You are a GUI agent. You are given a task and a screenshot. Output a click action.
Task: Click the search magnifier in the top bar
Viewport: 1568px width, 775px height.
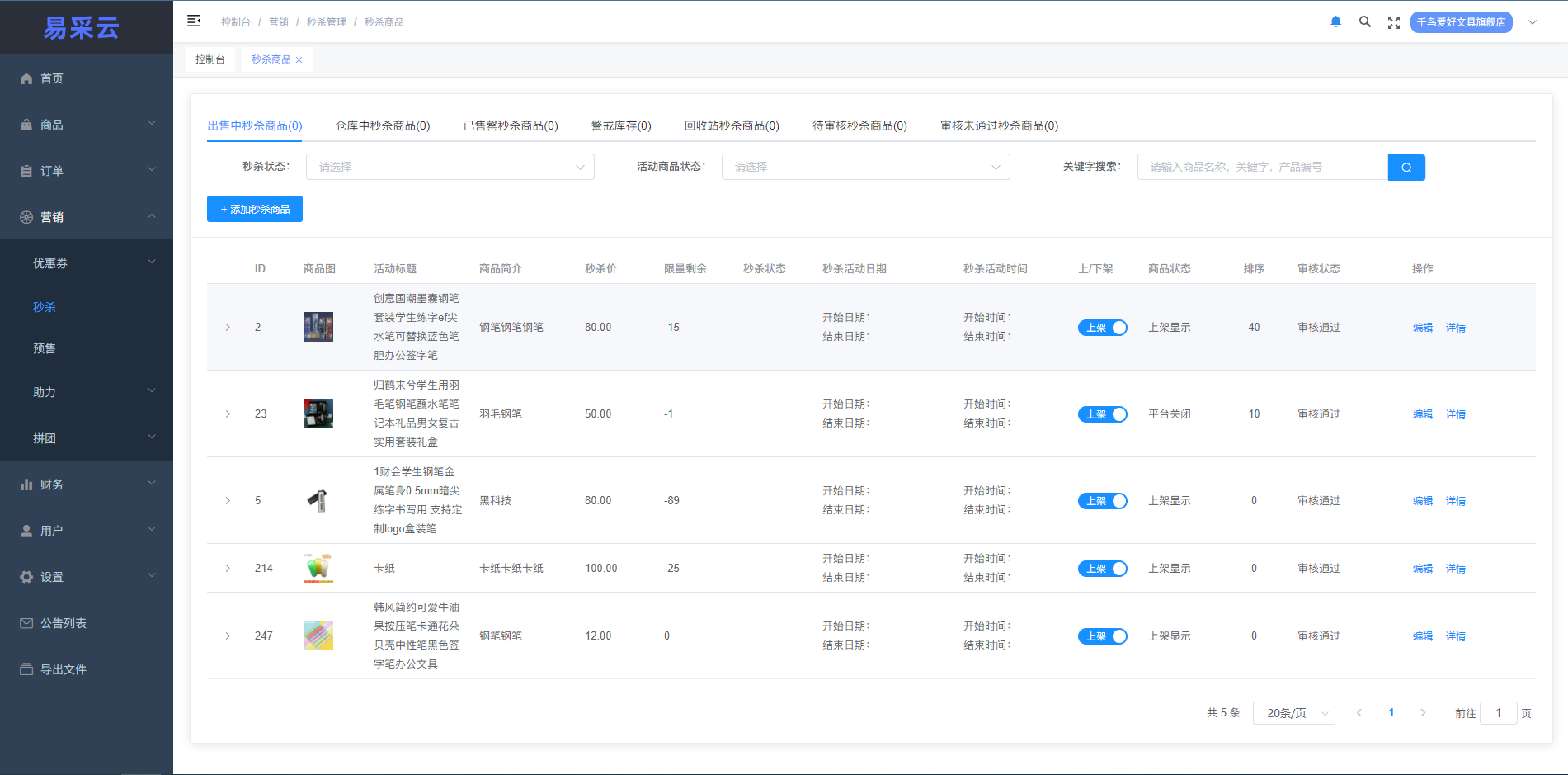point(1365,21)
